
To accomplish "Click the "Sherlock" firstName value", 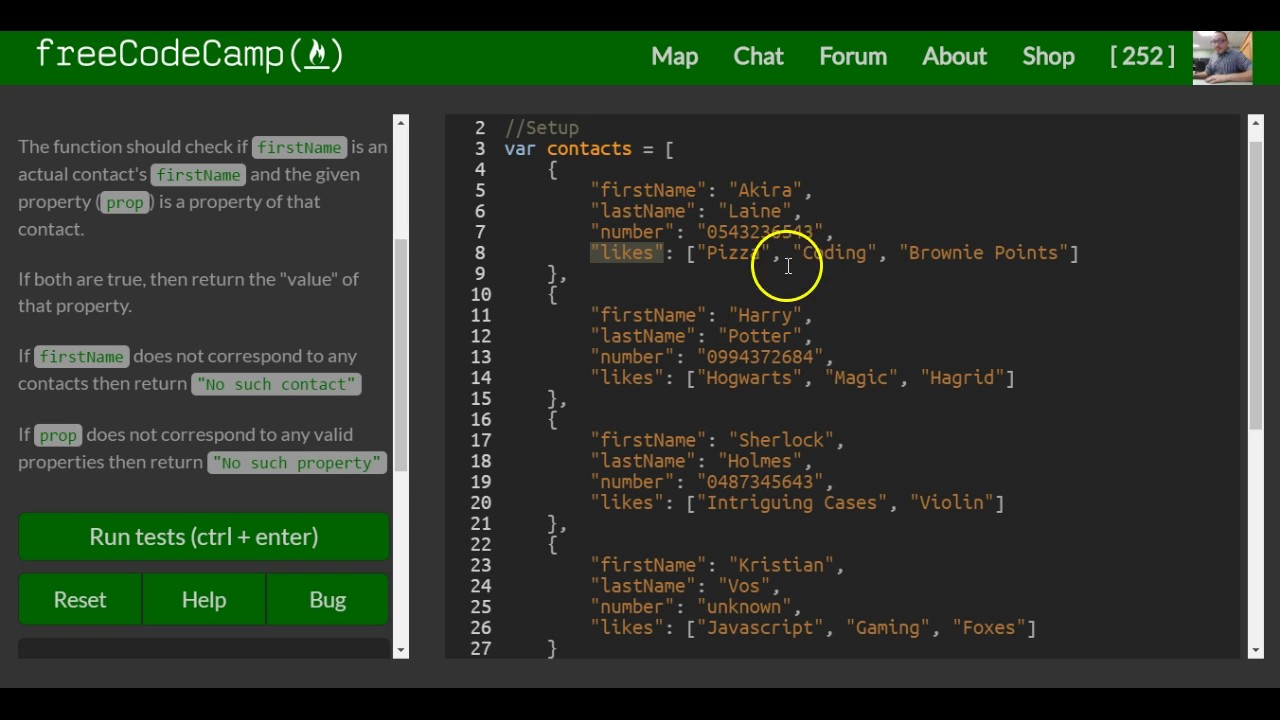I will pyautogui.click(x=781, y=440).
